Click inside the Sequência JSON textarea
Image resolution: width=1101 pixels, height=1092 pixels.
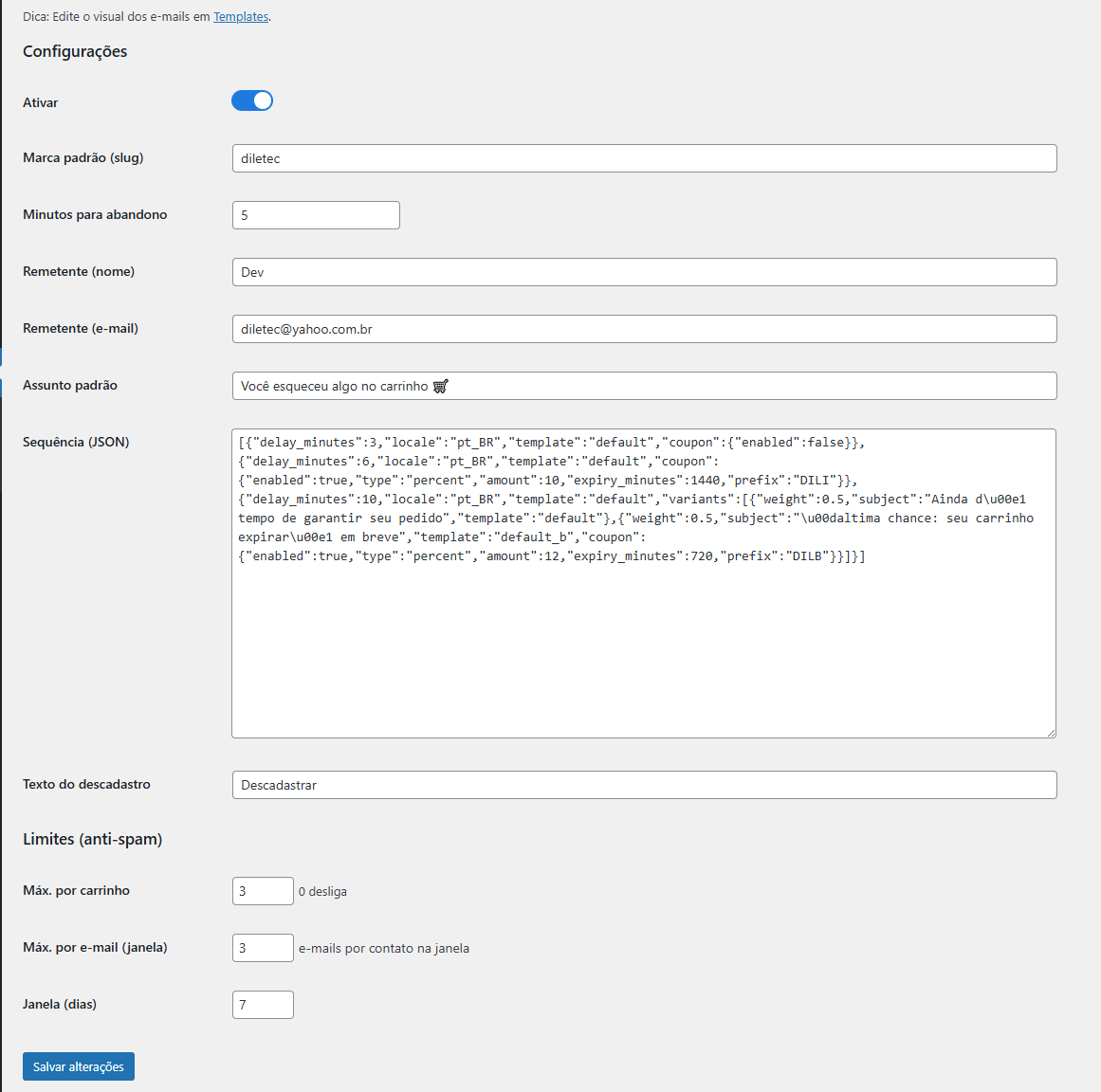pos(644,645)
